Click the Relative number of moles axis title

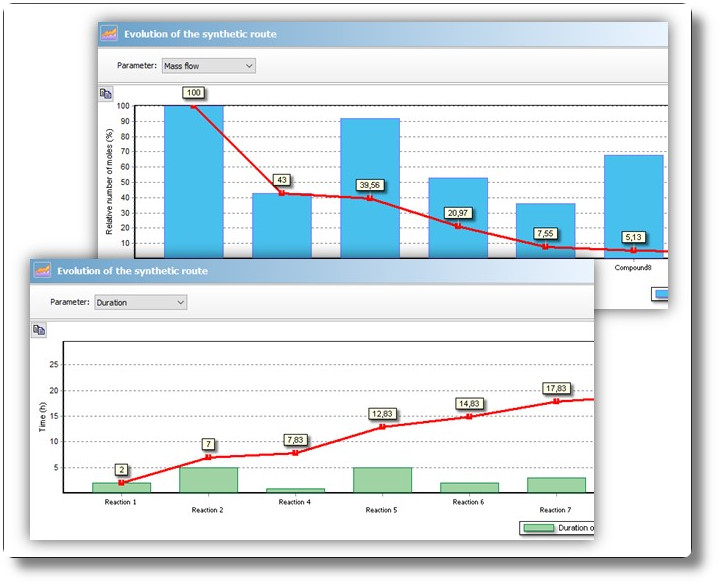(109, 182)
